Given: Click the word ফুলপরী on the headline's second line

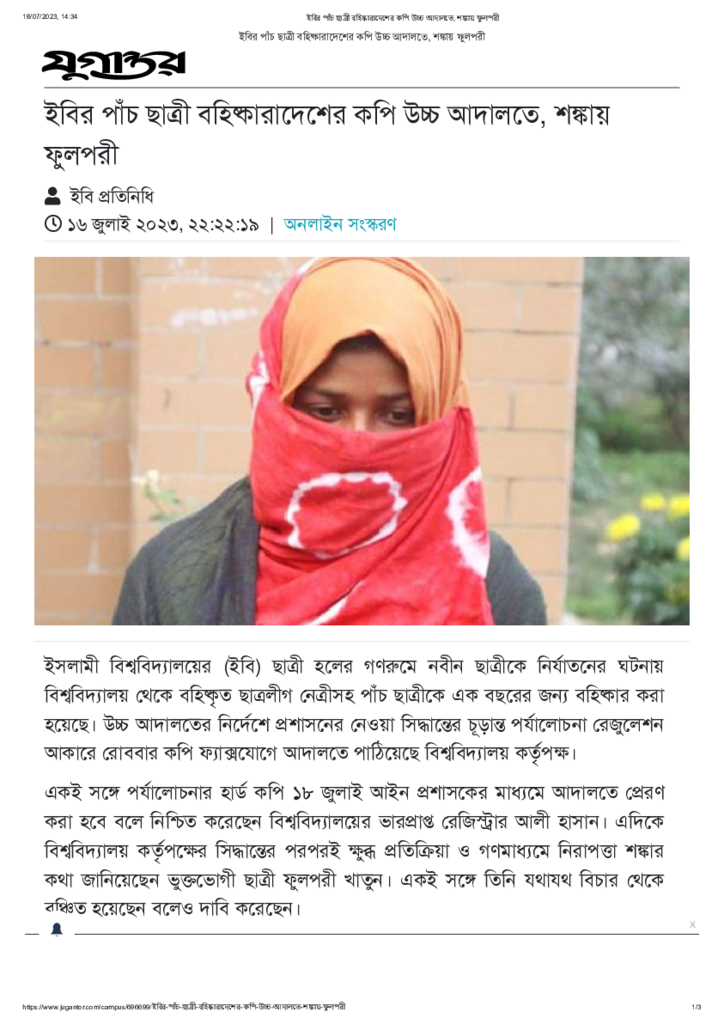Looking at the screenshot, I should coord(81,155).
